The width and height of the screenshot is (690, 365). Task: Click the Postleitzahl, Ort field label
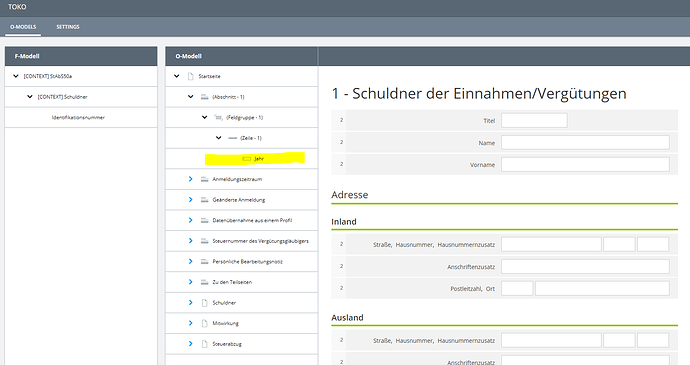473,289
